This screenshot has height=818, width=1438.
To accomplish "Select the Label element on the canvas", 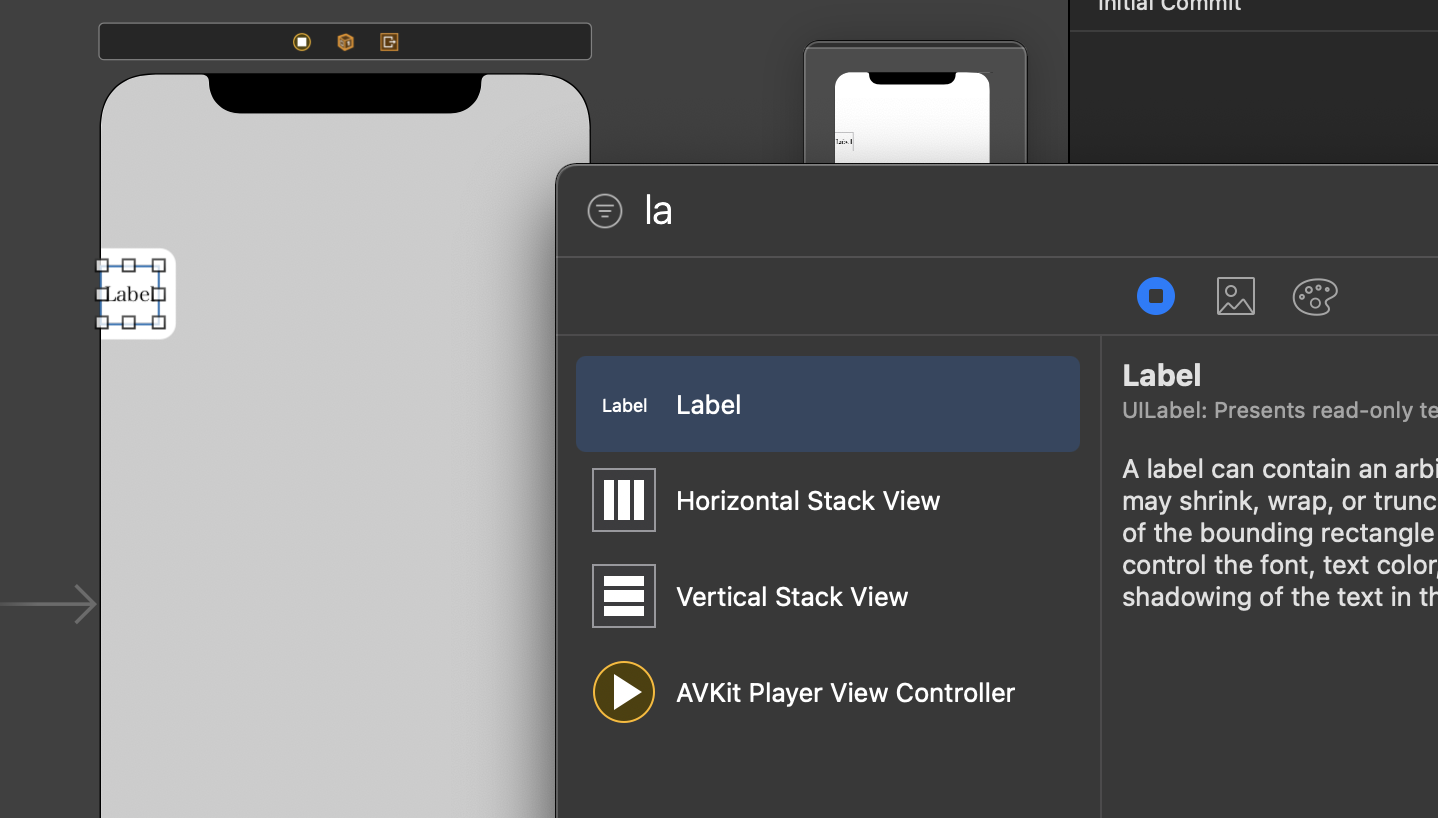I will pyautogui.click(x=130, y=294).
